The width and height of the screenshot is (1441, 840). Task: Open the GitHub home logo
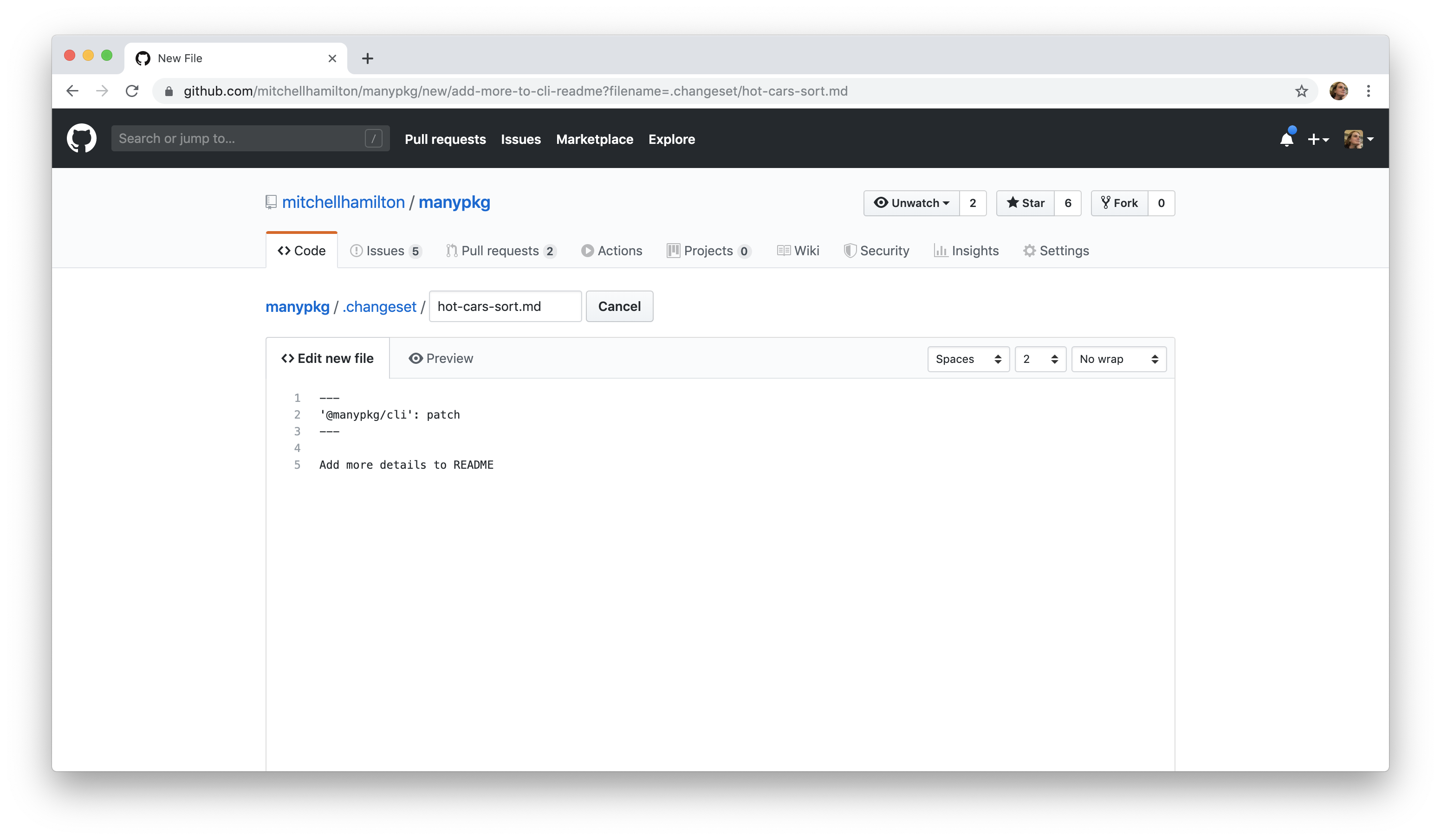pos(81,138)
